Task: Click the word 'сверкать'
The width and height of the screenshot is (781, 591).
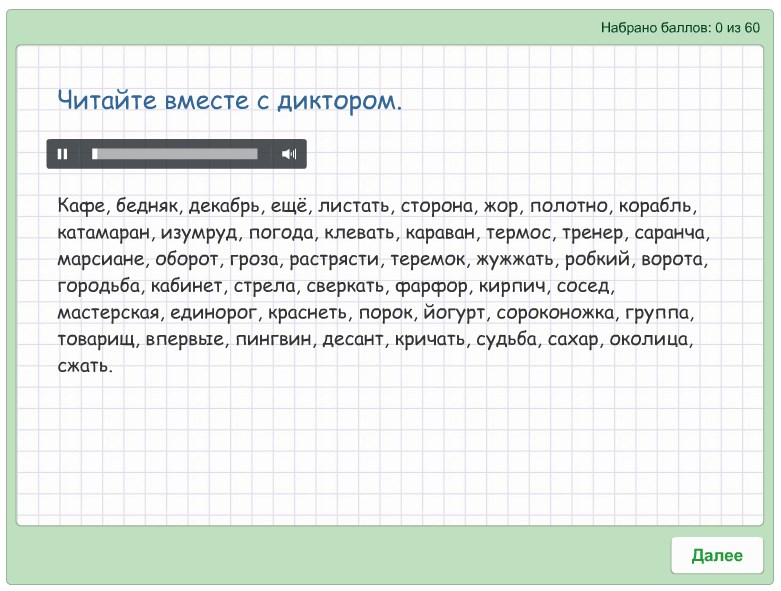Action: pyautogui.click(x=345, y=286)
